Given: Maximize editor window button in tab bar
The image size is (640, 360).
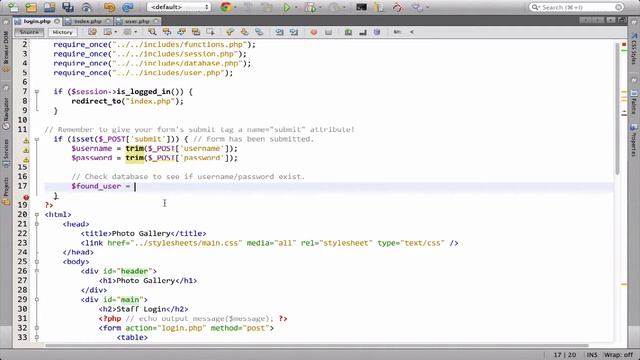Looking at the screenshot, I should (622, 20).
